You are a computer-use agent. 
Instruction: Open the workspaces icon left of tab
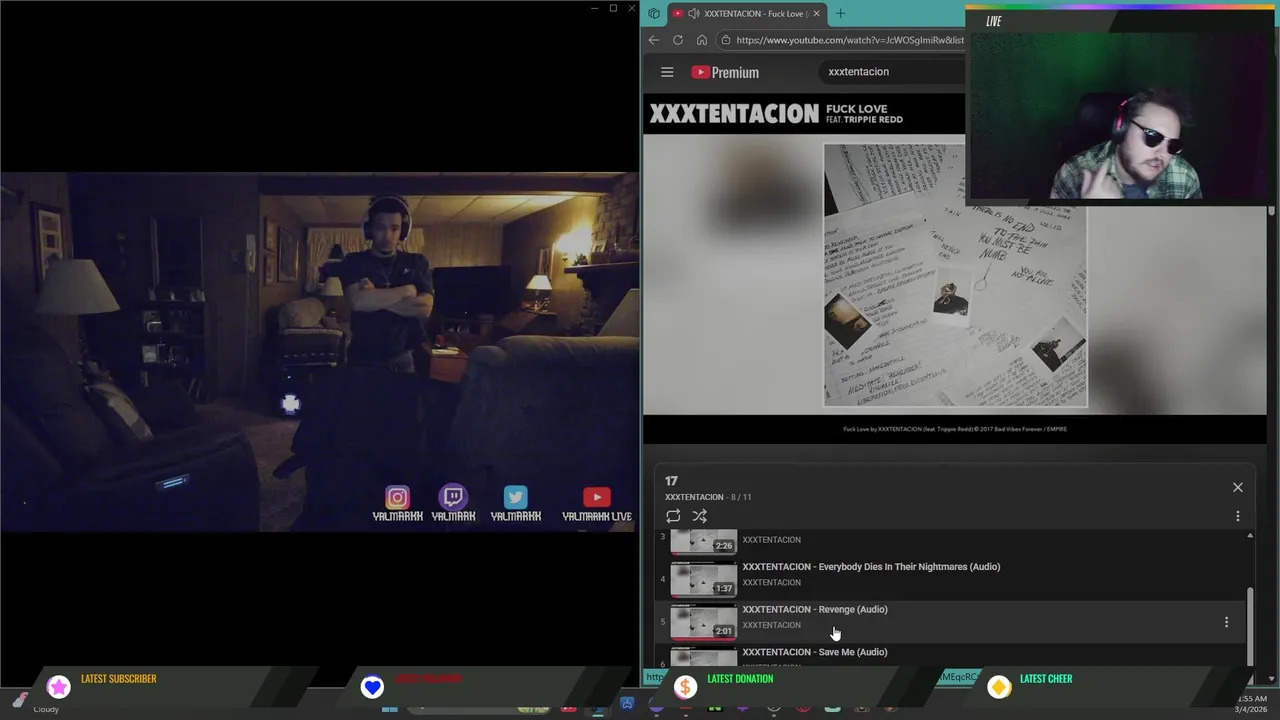[x=654, y=13]
